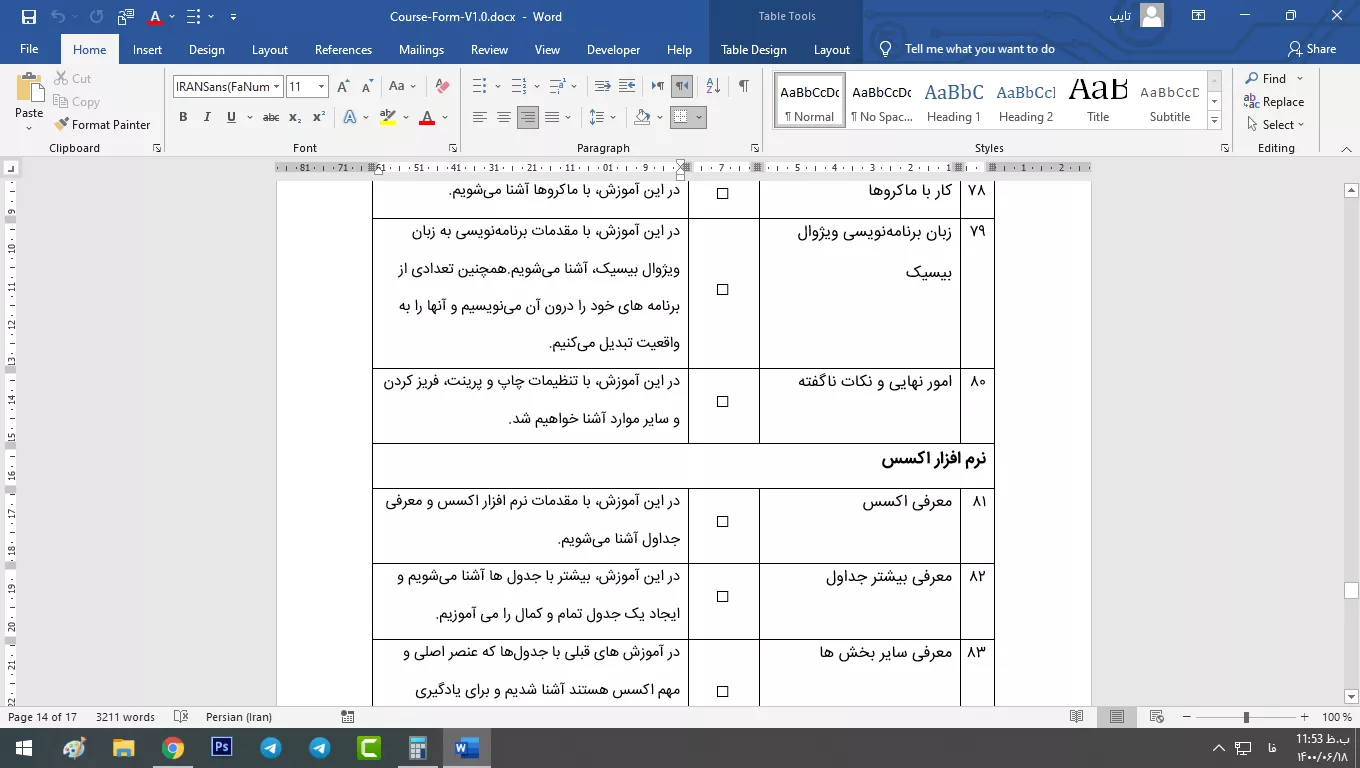Apply the red font color
This screenshot has width=1360, height=768.
coord(427,117)
